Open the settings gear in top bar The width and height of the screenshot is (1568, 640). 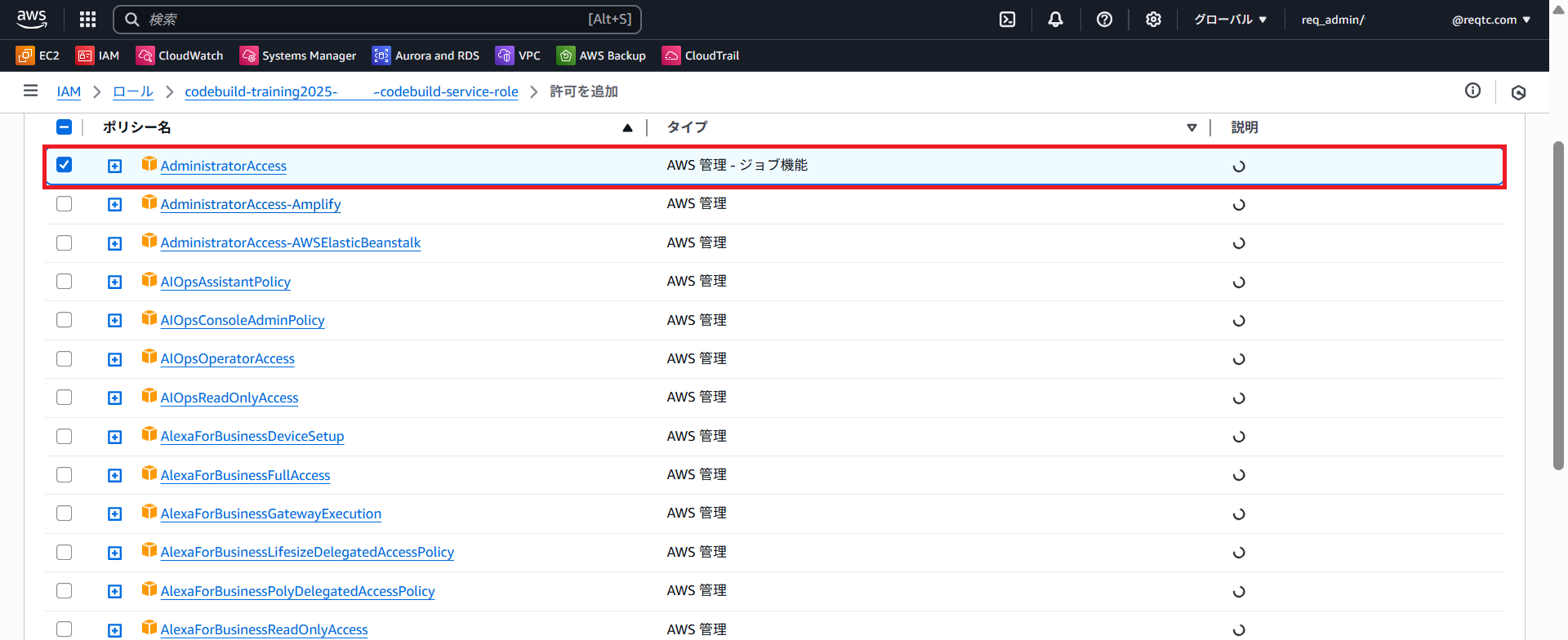coord(1153,20)
